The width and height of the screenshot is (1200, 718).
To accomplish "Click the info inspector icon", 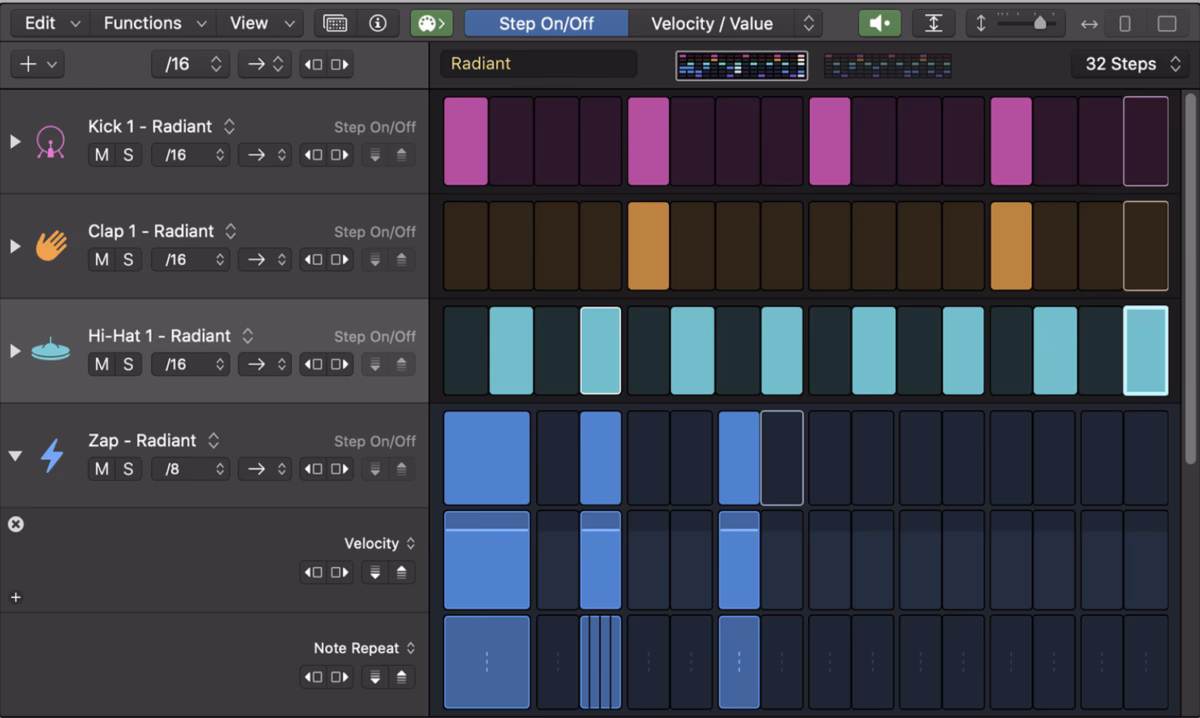I will (x=377, y=23).
